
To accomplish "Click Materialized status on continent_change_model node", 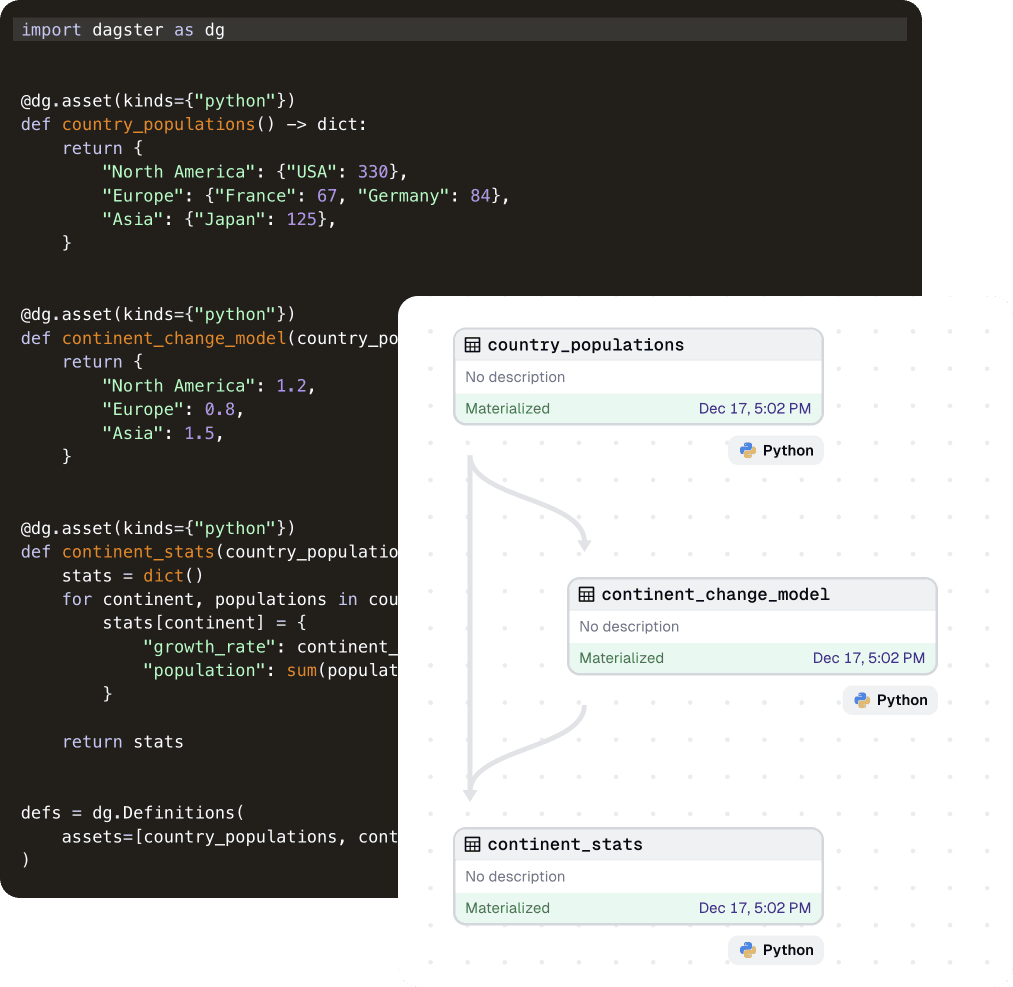I will (x=621, y=659).
